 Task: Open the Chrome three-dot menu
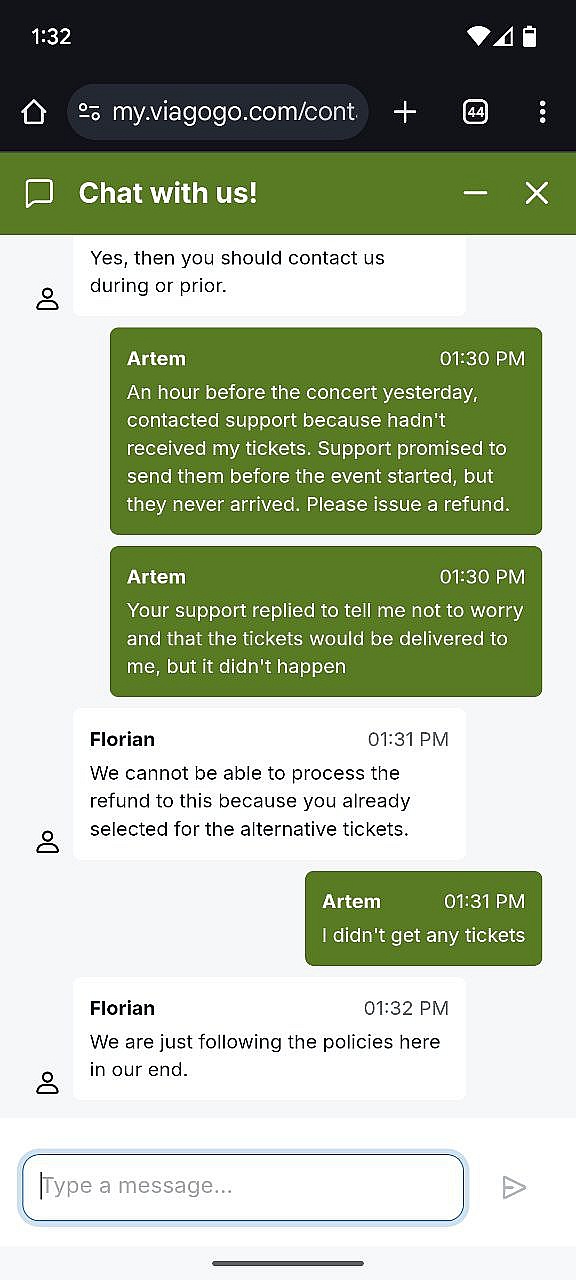(542, 112)
